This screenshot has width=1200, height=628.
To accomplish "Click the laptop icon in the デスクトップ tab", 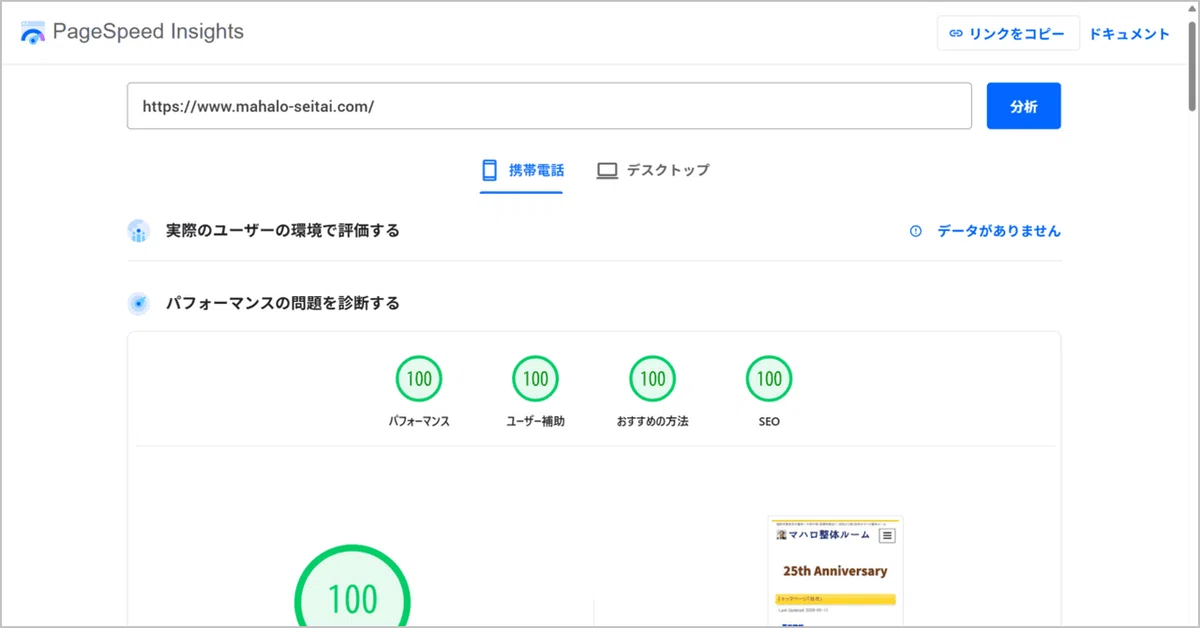I will [x=607, y=171].
